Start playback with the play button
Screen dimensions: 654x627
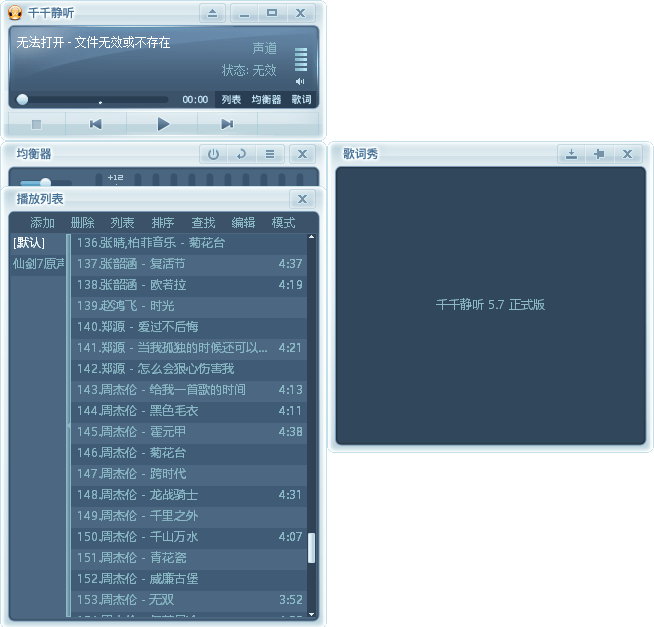(162, 124)
